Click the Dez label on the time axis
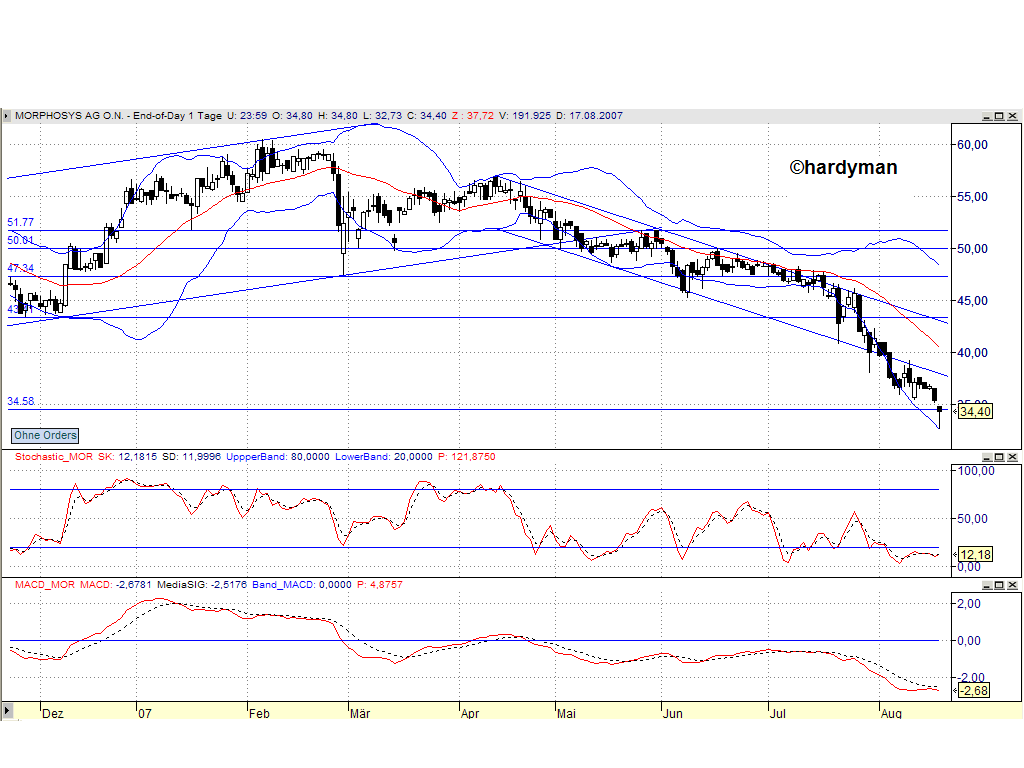This screenshot has width=1024, height=768. tap(52, 714)
